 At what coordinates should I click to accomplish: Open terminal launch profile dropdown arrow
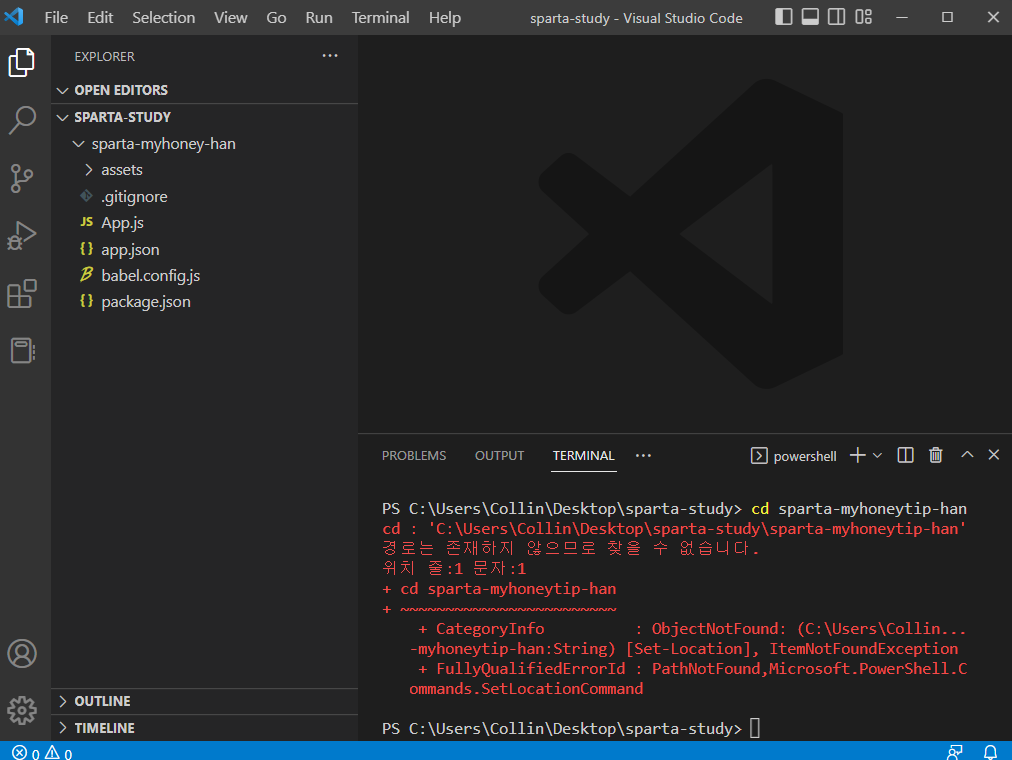878,455
